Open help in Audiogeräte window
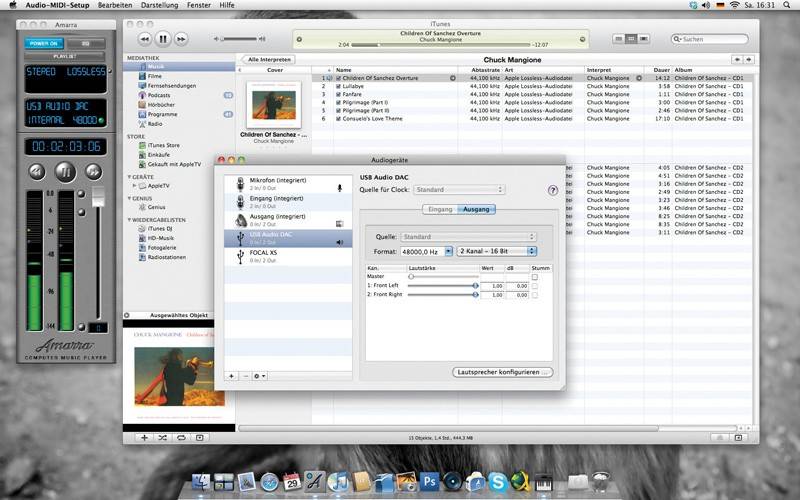This screenshot has height=500, width=800. (553, 190)
